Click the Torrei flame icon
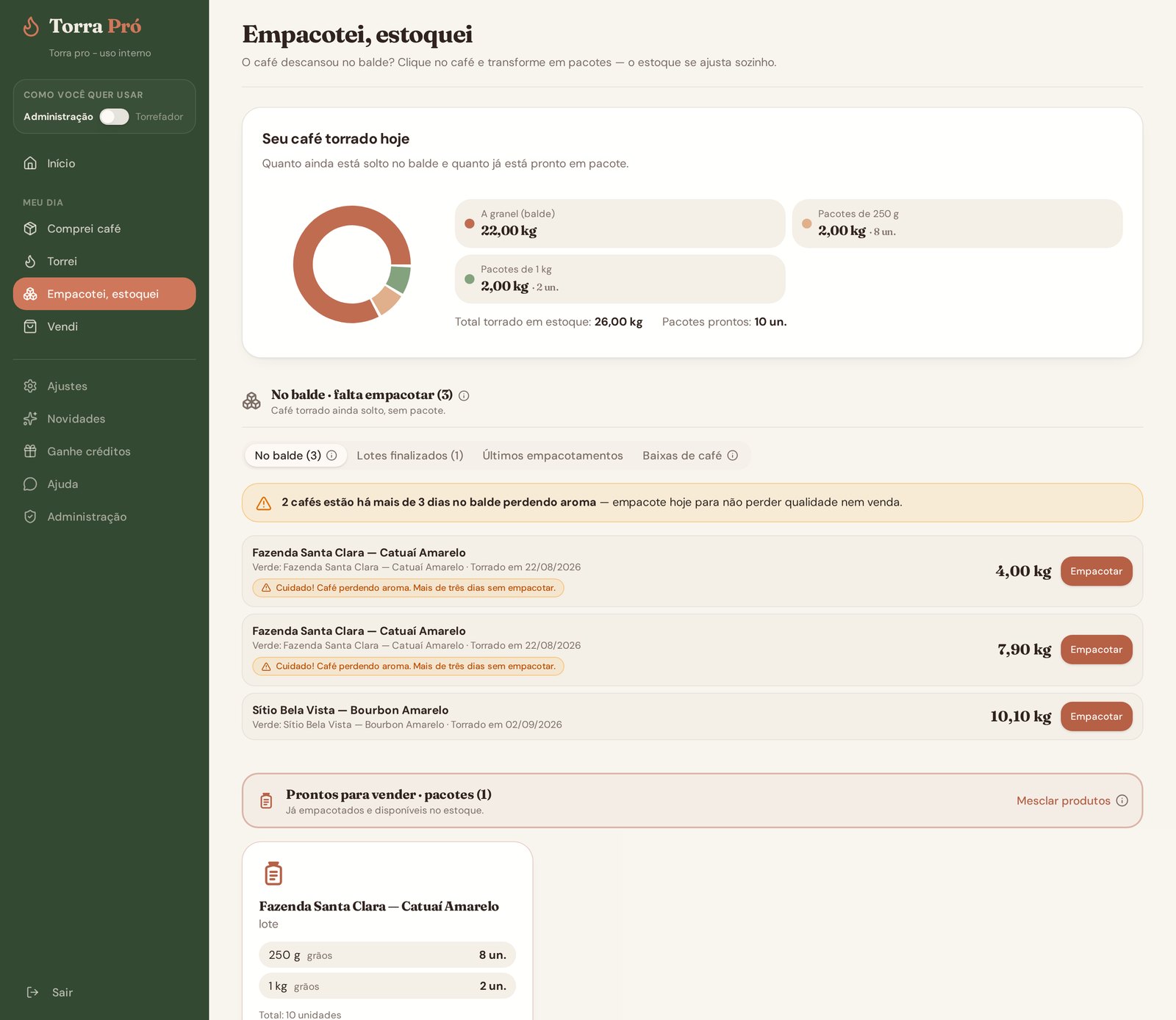Image resolution: width=1176 pixels, height=1020 pixels. coord(30,261)
